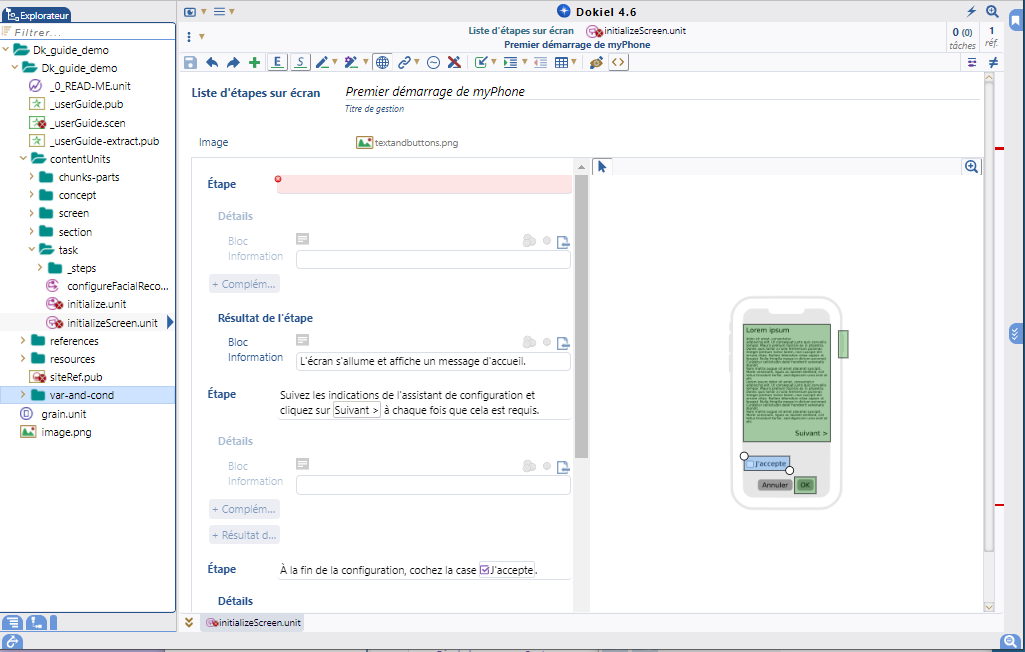Click the Filtrer search field

pos(88,32)
